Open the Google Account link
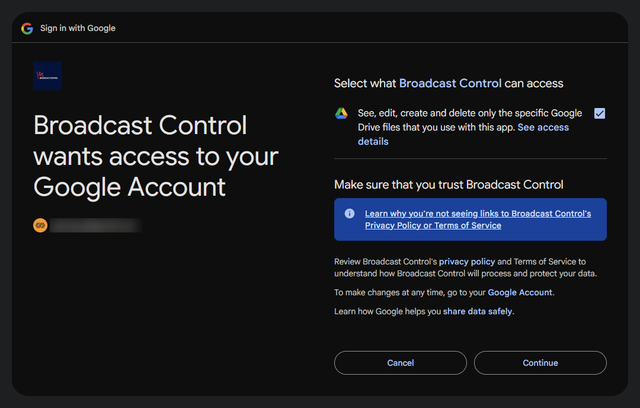640x408 pixels. click(x=520, y=293)
